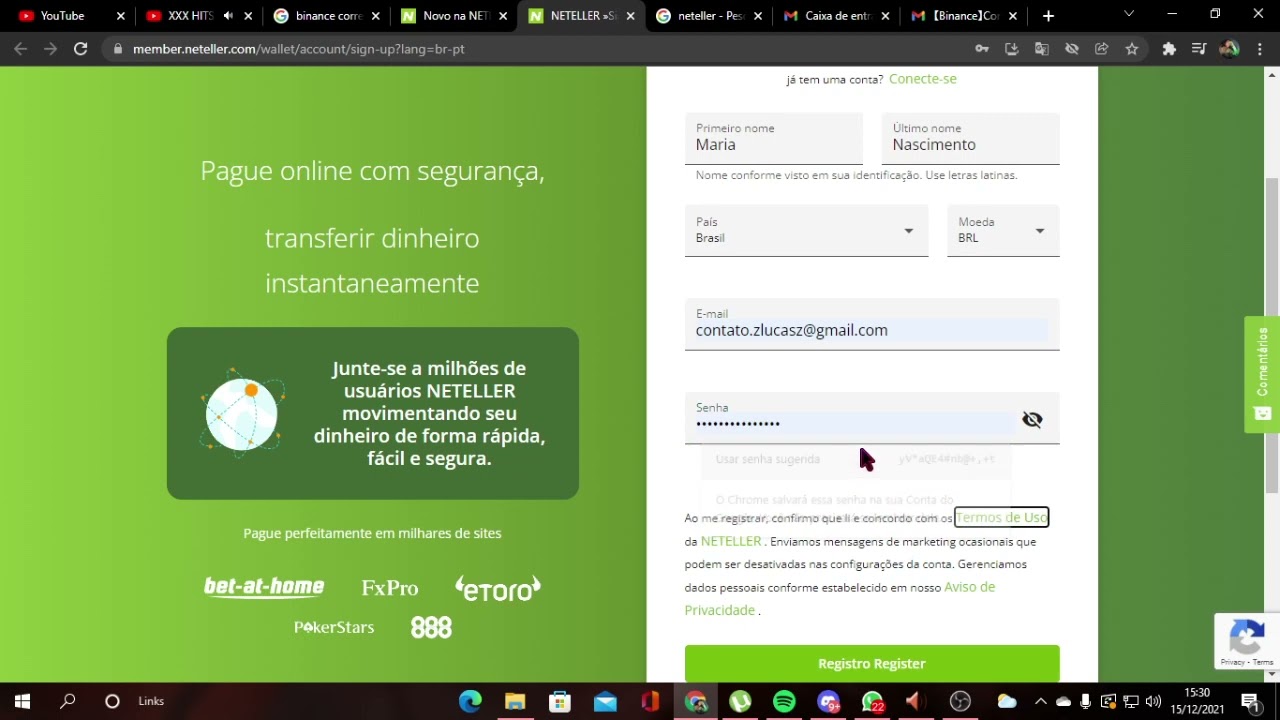Switch to the XXX HITS tab
This screenshot has height=720, width=1280.
click(190, 16)
